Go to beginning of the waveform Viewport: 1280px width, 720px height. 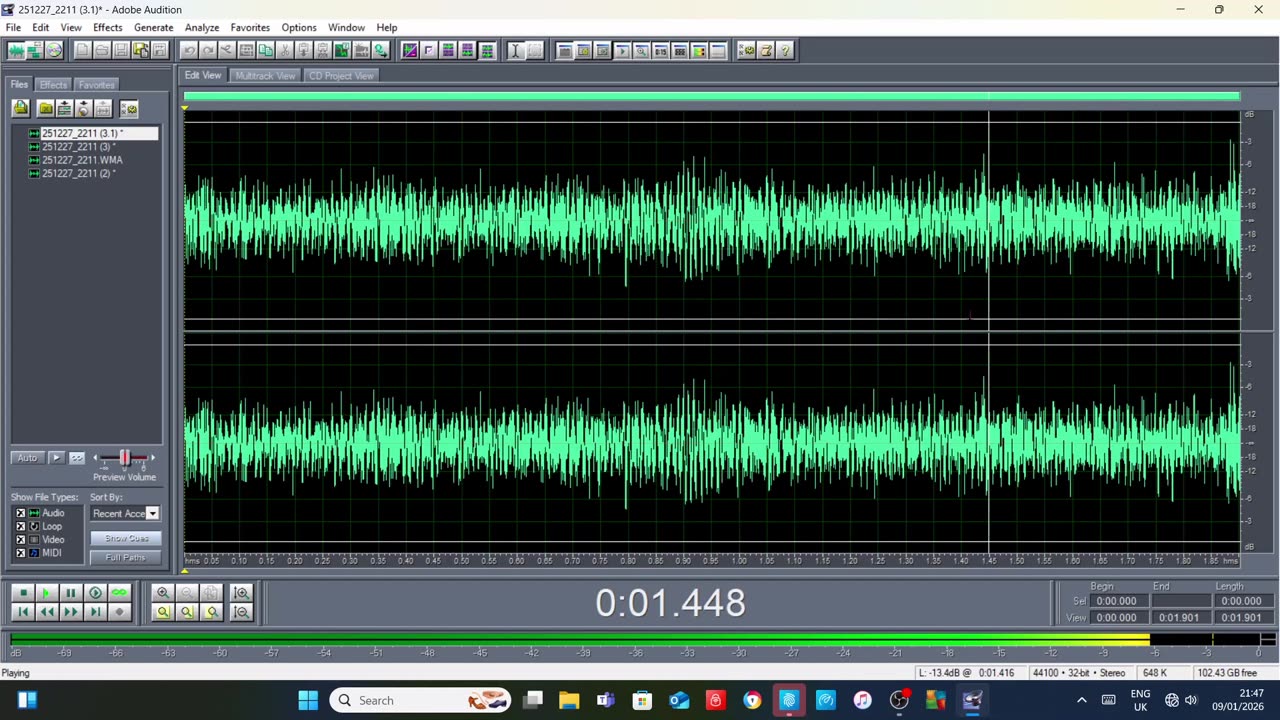[x=23, y=611]
